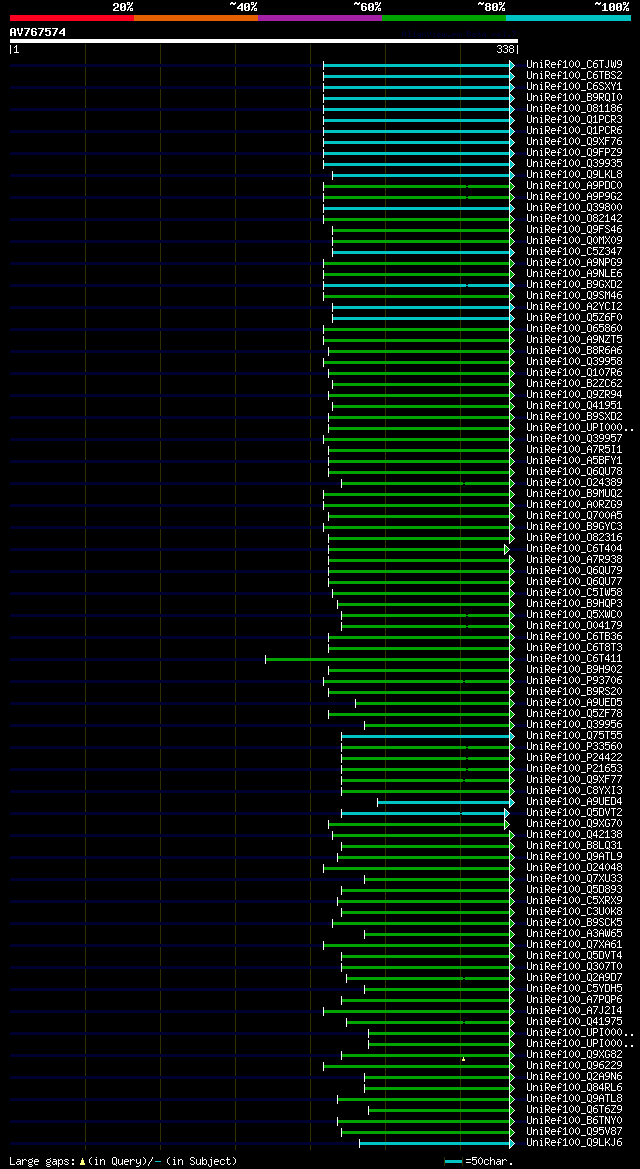Select the UniRef100_C6T404 label
Screen dimensions: 640x1169
(x=574, y=549)
